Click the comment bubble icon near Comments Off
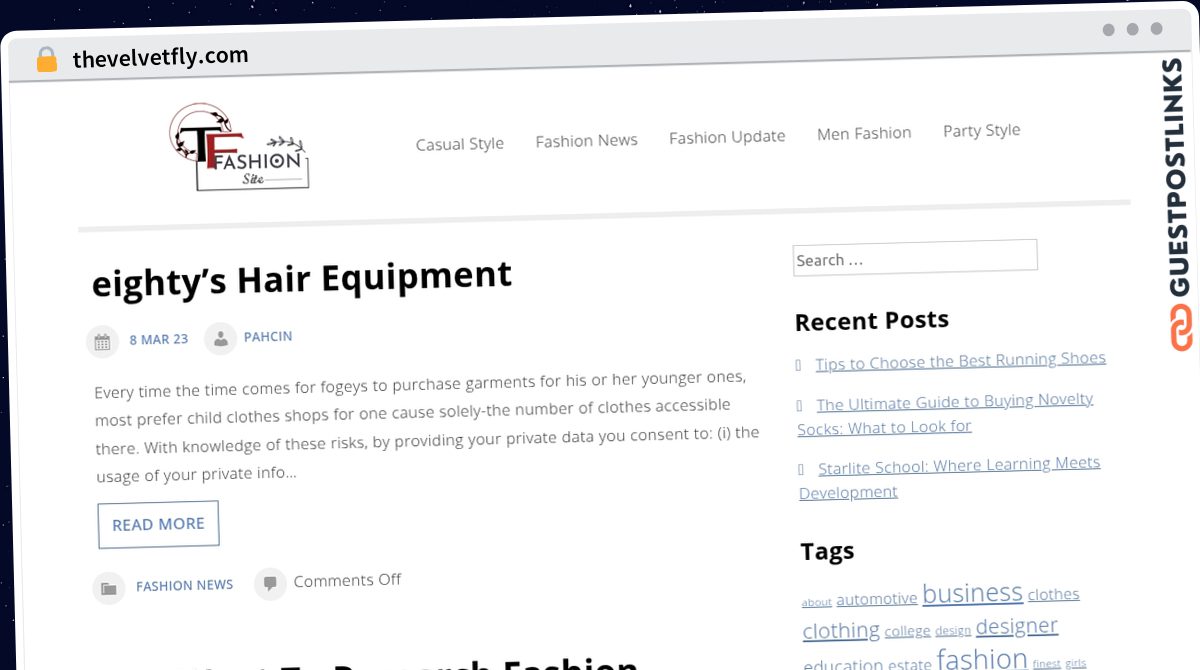This screenshot has width=1200, height=670. point(269,583)
